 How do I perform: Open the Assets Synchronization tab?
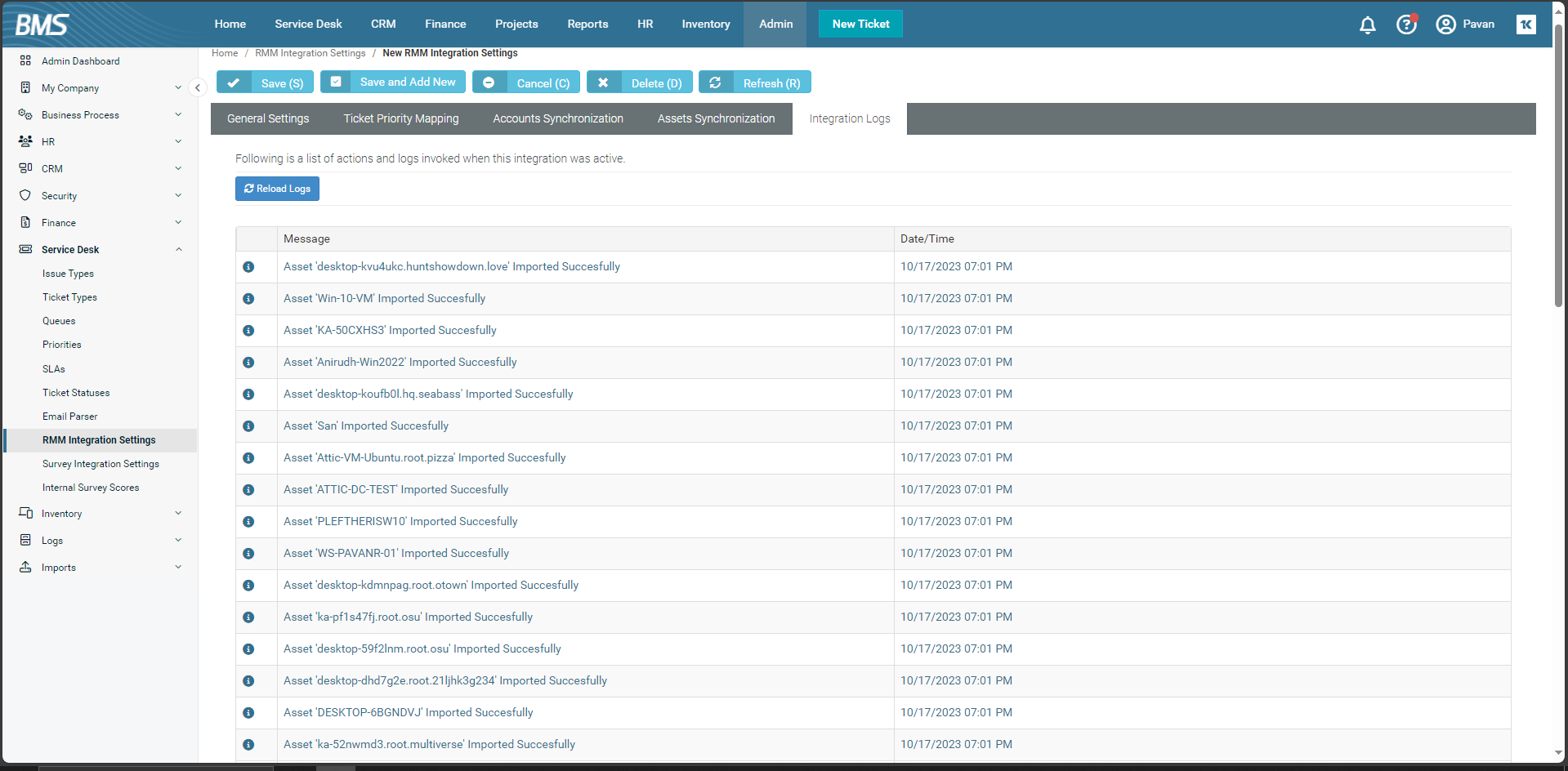pos(716,118)
